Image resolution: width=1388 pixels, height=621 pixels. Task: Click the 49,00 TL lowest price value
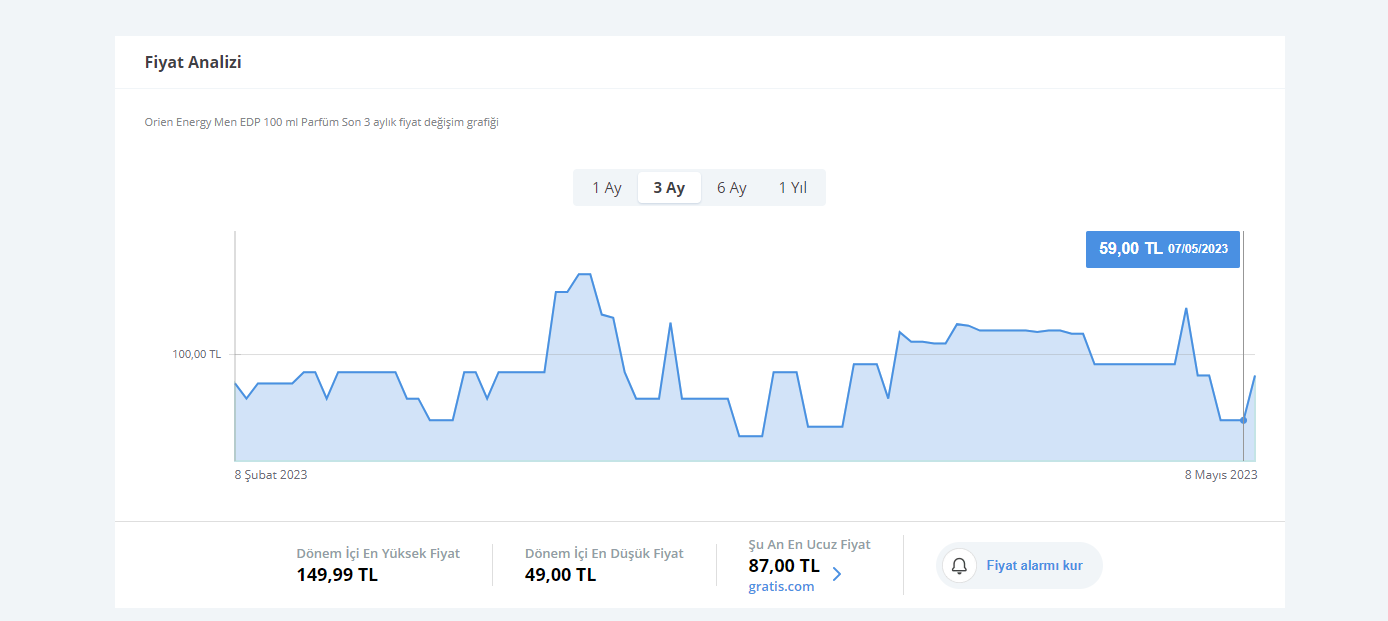point(560,575)
